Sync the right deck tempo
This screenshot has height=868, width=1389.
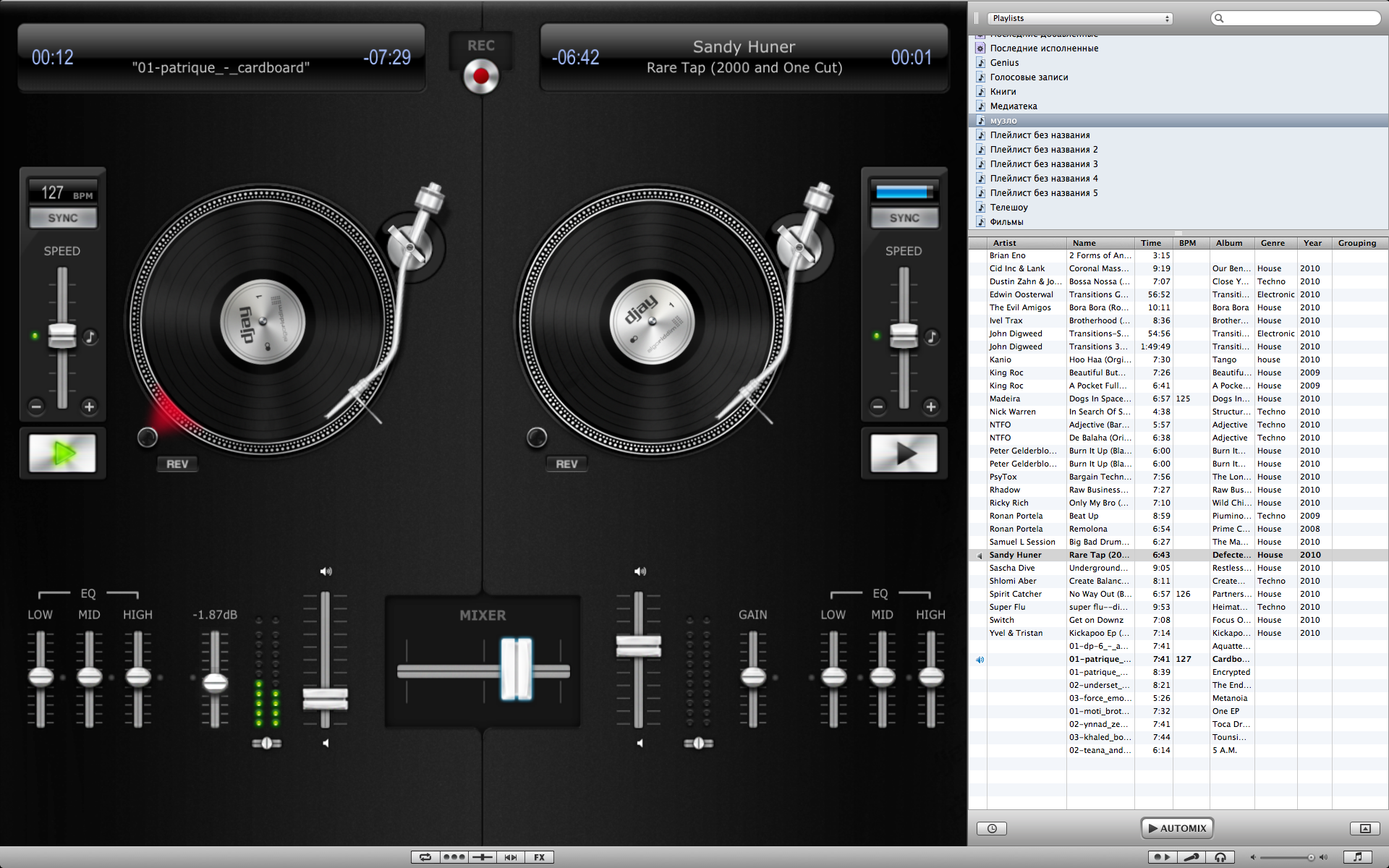pyautogui.click(x=904, y=218)
